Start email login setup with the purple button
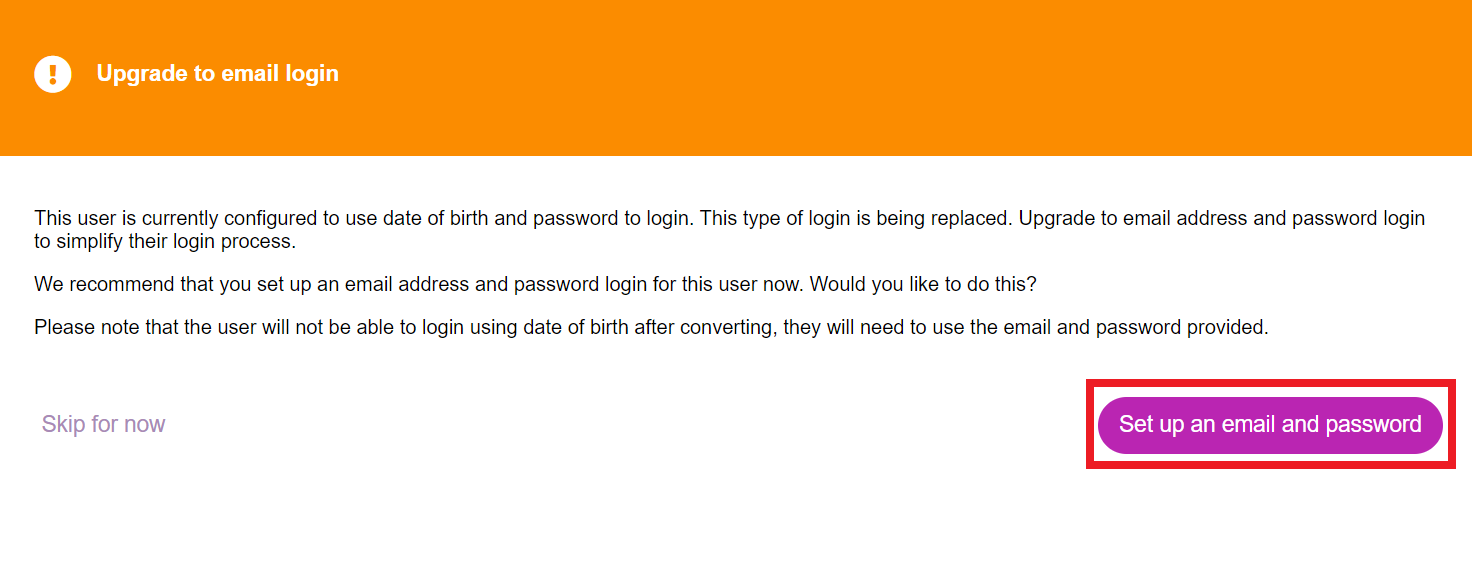1472x564 pixels. [1270, 425]
